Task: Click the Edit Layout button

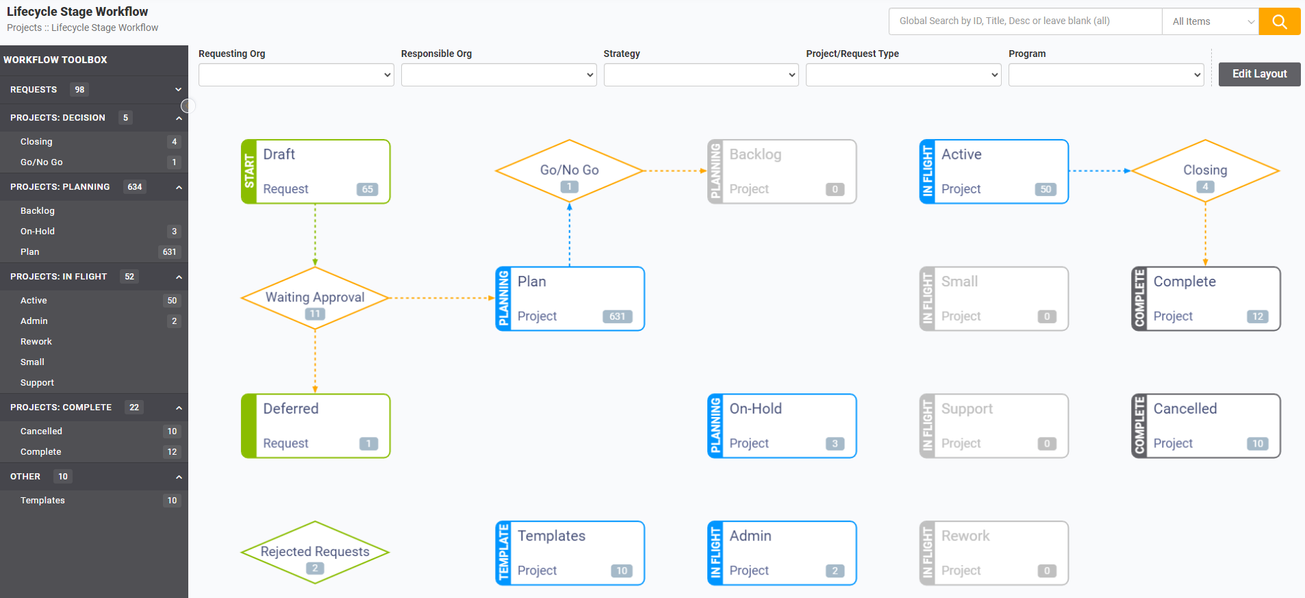Action: click(1258, 74)
